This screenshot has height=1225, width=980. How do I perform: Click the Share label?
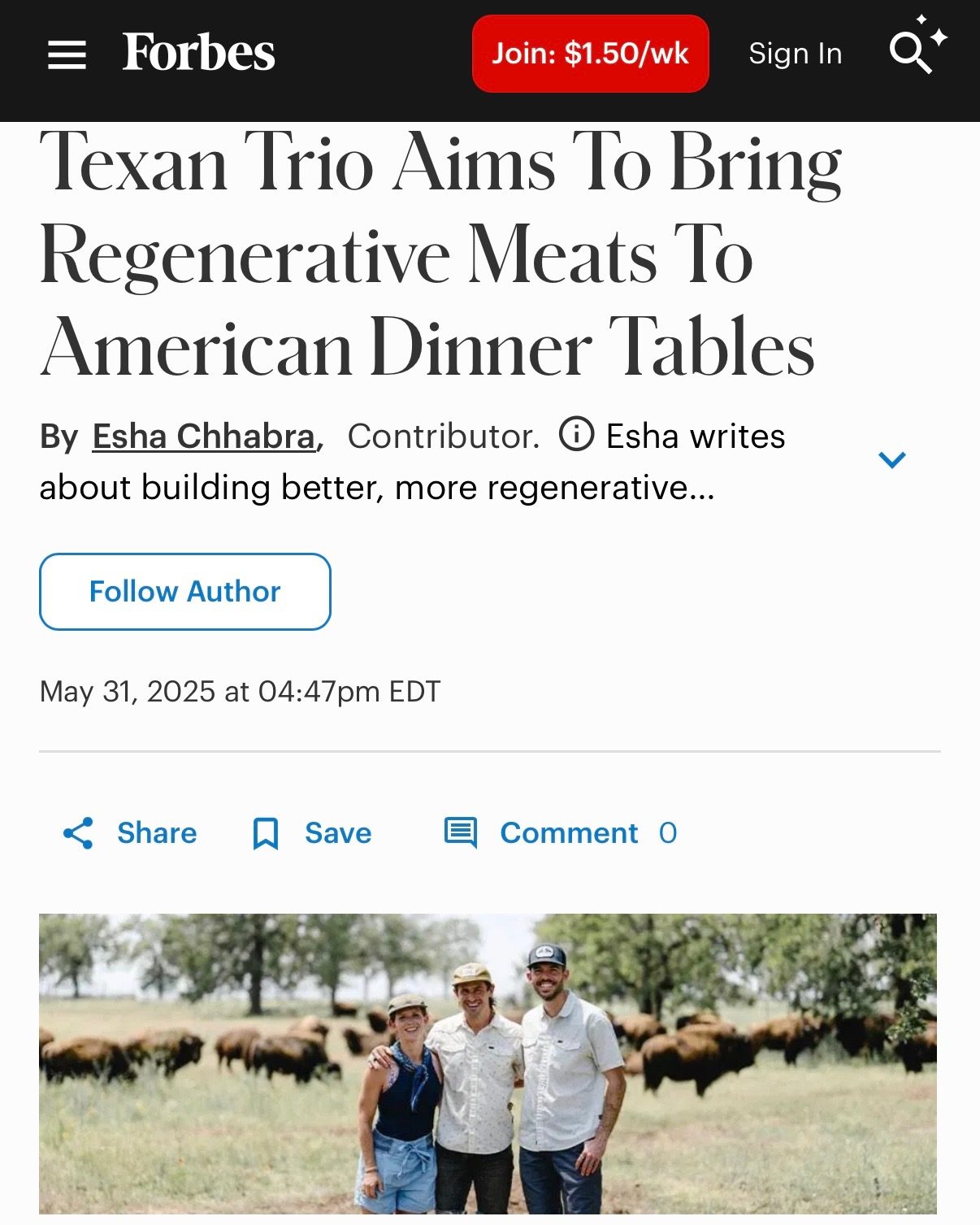(157, 833)
